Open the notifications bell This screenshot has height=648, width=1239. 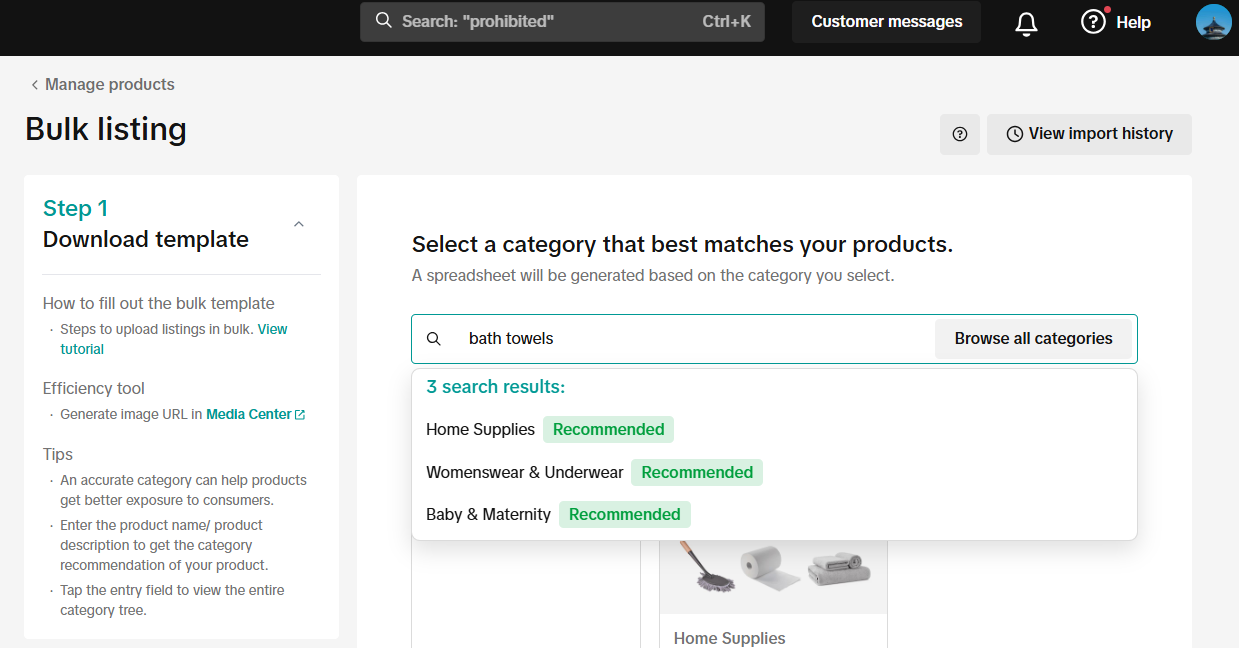point(1026,23)
